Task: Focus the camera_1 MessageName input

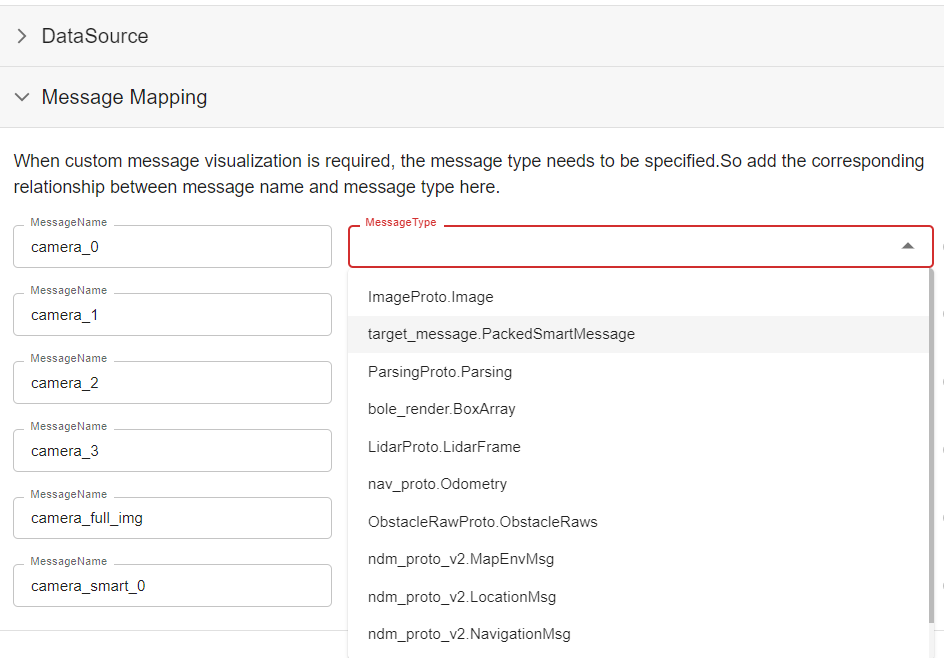Action: 172,315
